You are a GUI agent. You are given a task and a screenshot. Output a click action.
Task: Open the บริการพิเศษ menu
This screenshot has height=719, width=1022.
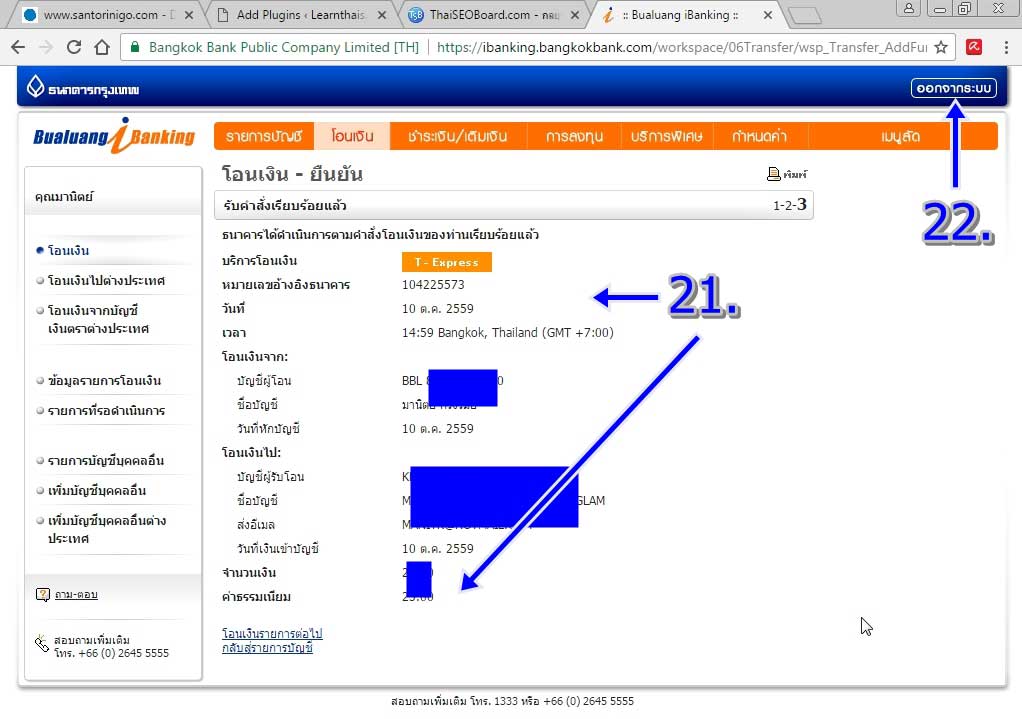click(x=667, y=136)
